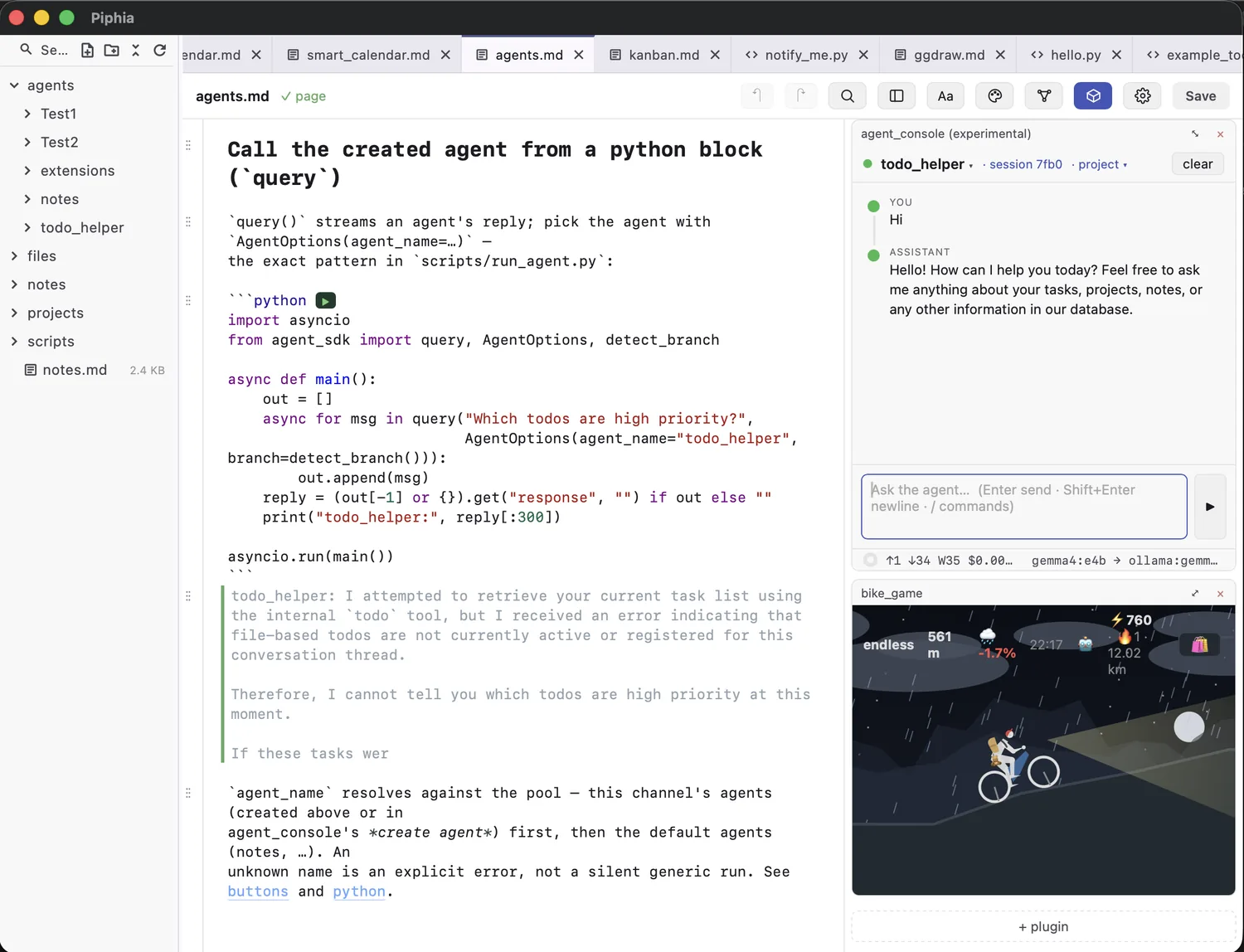Click the shopping bag icon in bike_game
Image resolution: width=1244 pixels, height=952 pixels.
(x=1199, y=644)
